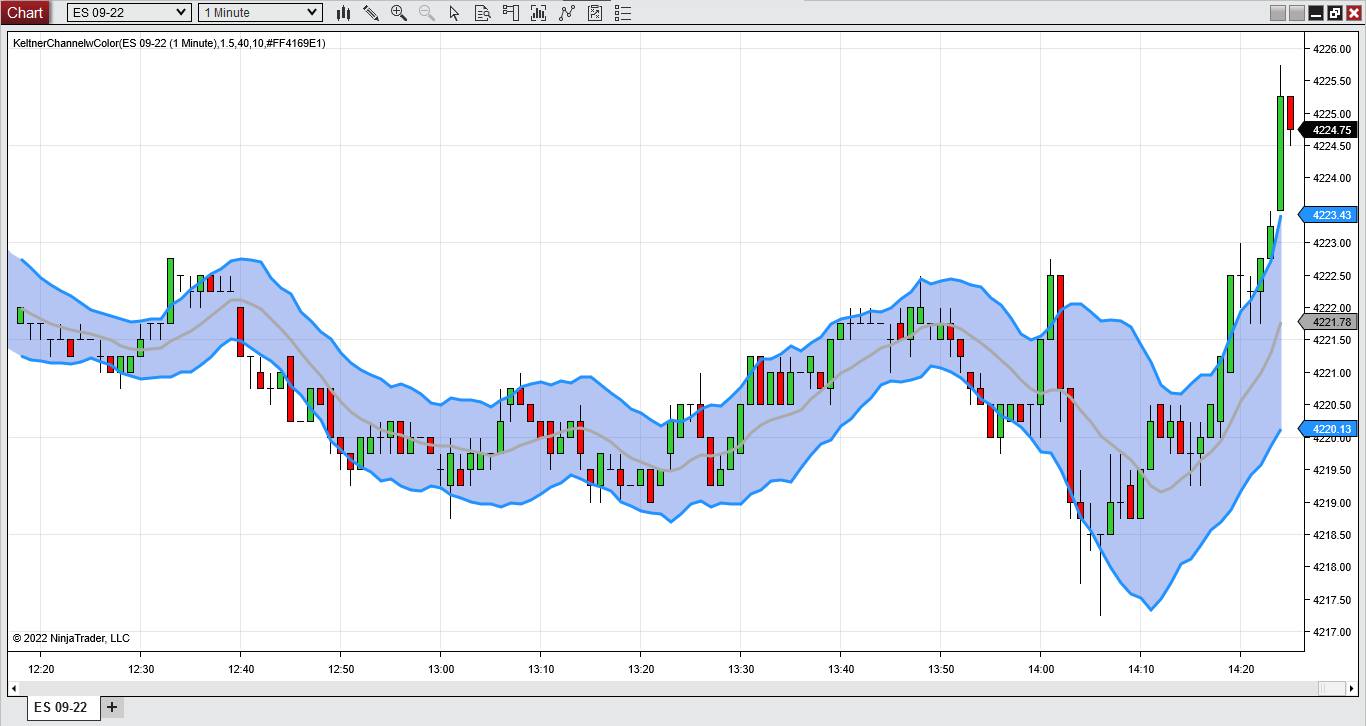Open the chart properties list icon
Image resolution: width=1366 pixels, height=726 pixels.
click(623, 12)
